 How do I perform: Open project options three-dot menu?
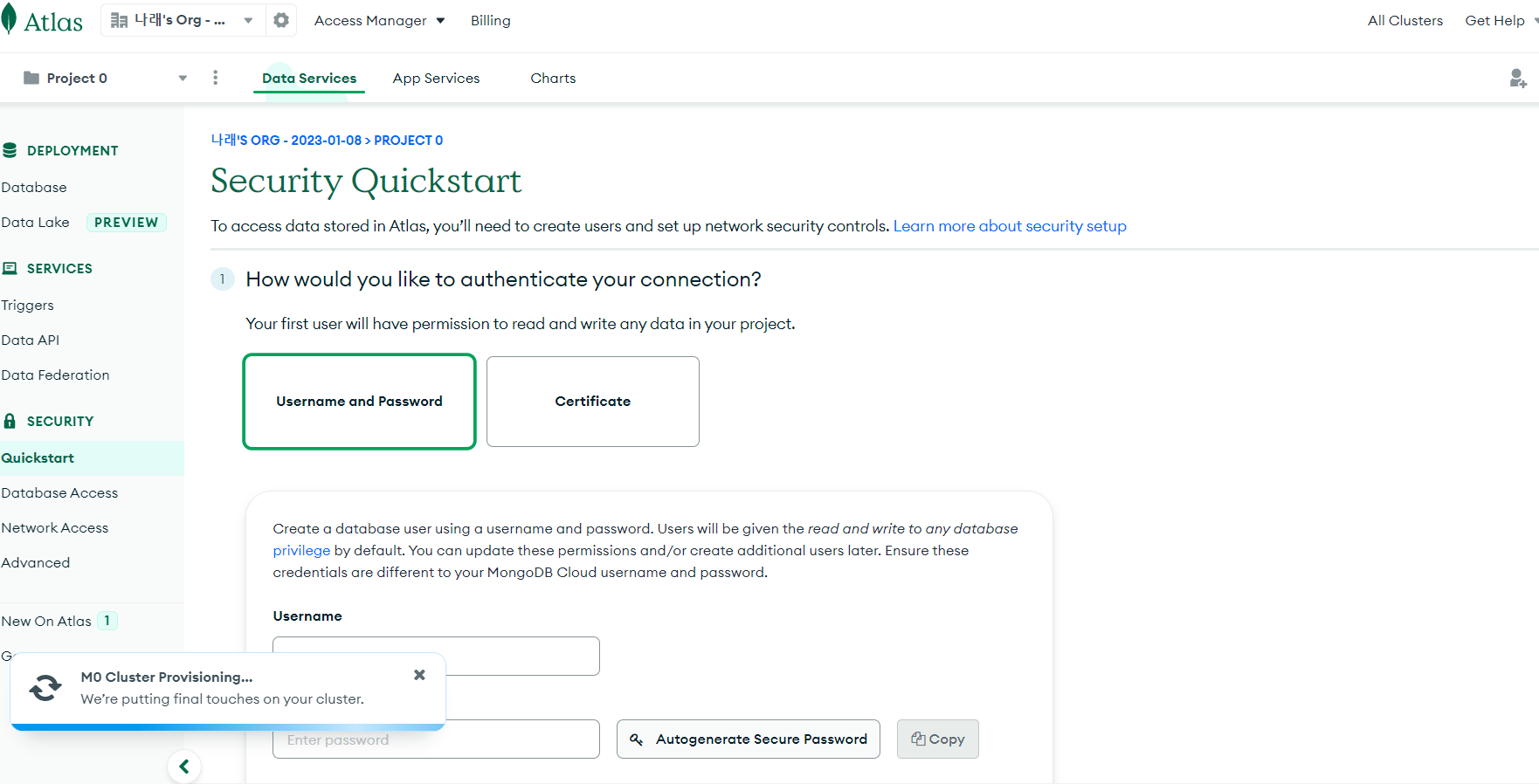click(x=215, y=78)
